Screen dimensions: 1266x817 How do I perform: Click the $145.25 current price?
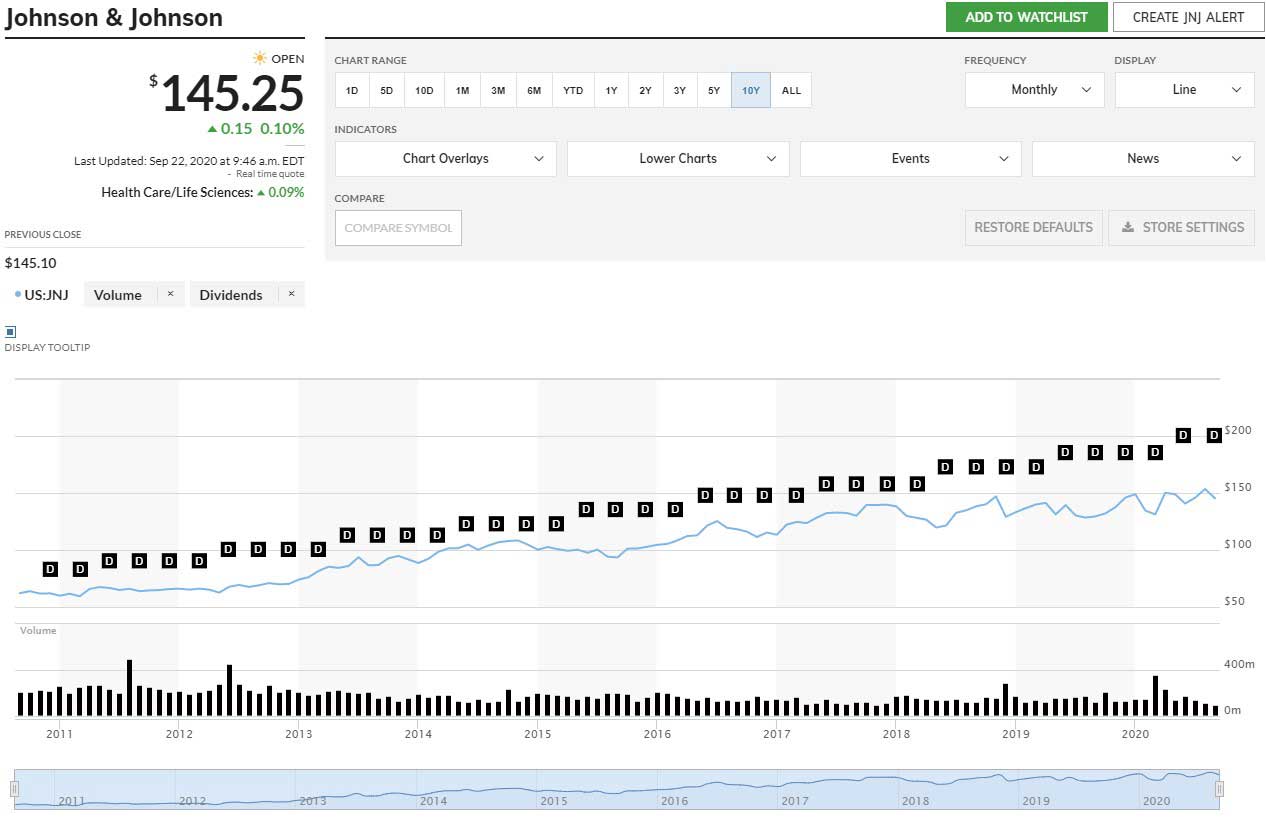click(232, 94)
